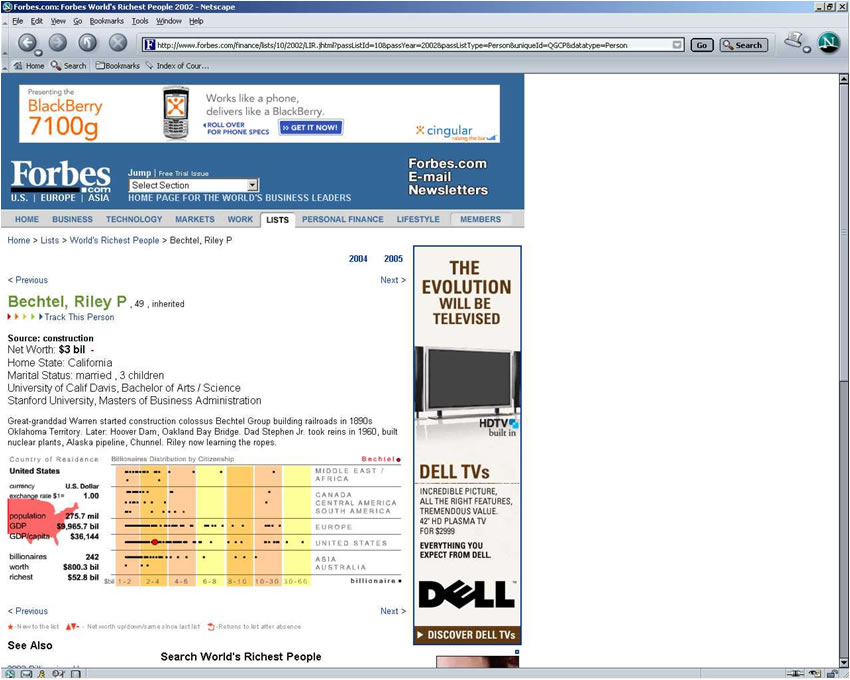Click the red dot on United States chart row
Image resolution: width=850 pixels, height=680 pixels.
coord(154,542)
